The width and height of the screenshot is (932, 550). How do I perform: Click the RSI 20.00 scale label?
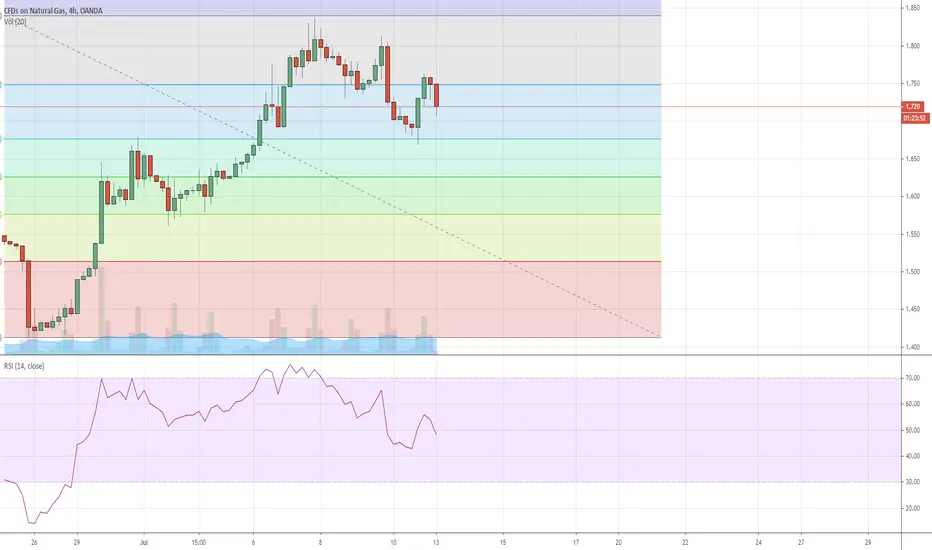(x=912, y=508)
